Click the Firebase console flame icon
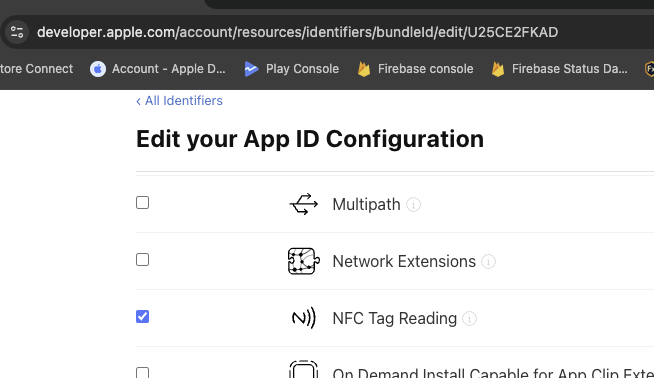 tap(364, 69)
